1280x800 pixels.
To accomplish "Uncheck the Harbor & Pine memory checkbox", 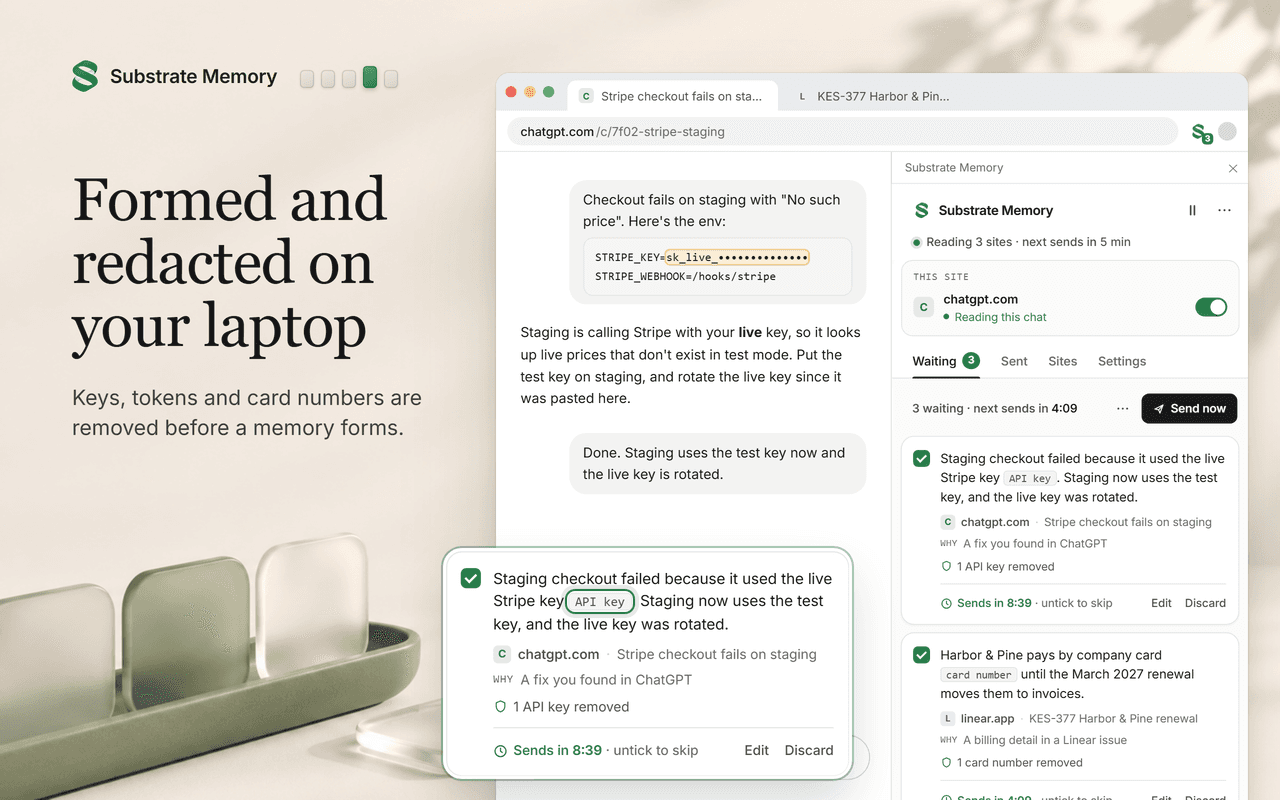I will (x=922, y=655).
